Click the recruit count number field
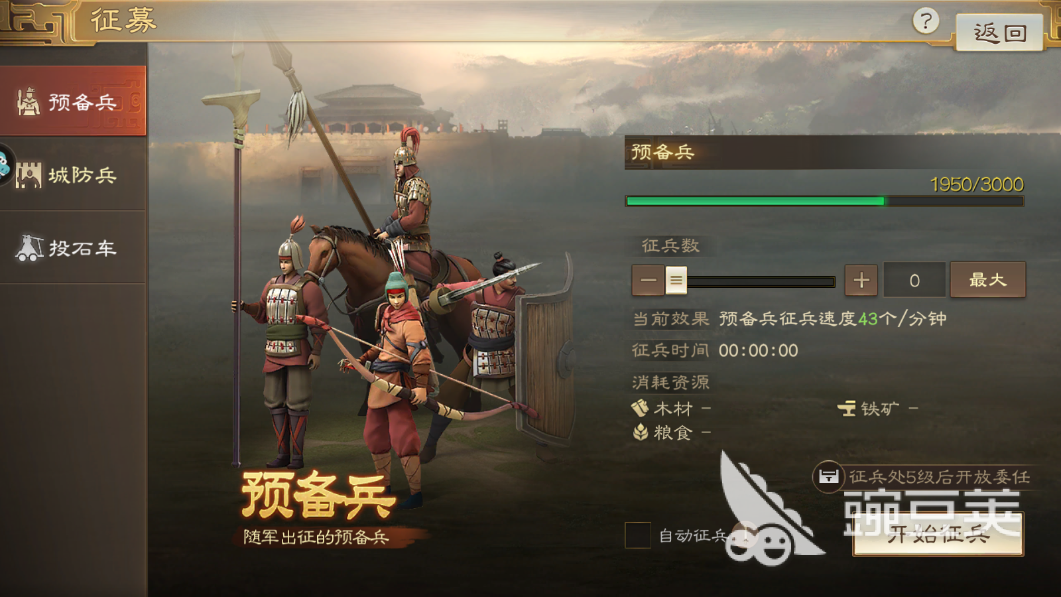This screenshot has width=1061, height=597. [x=914, y=280]
